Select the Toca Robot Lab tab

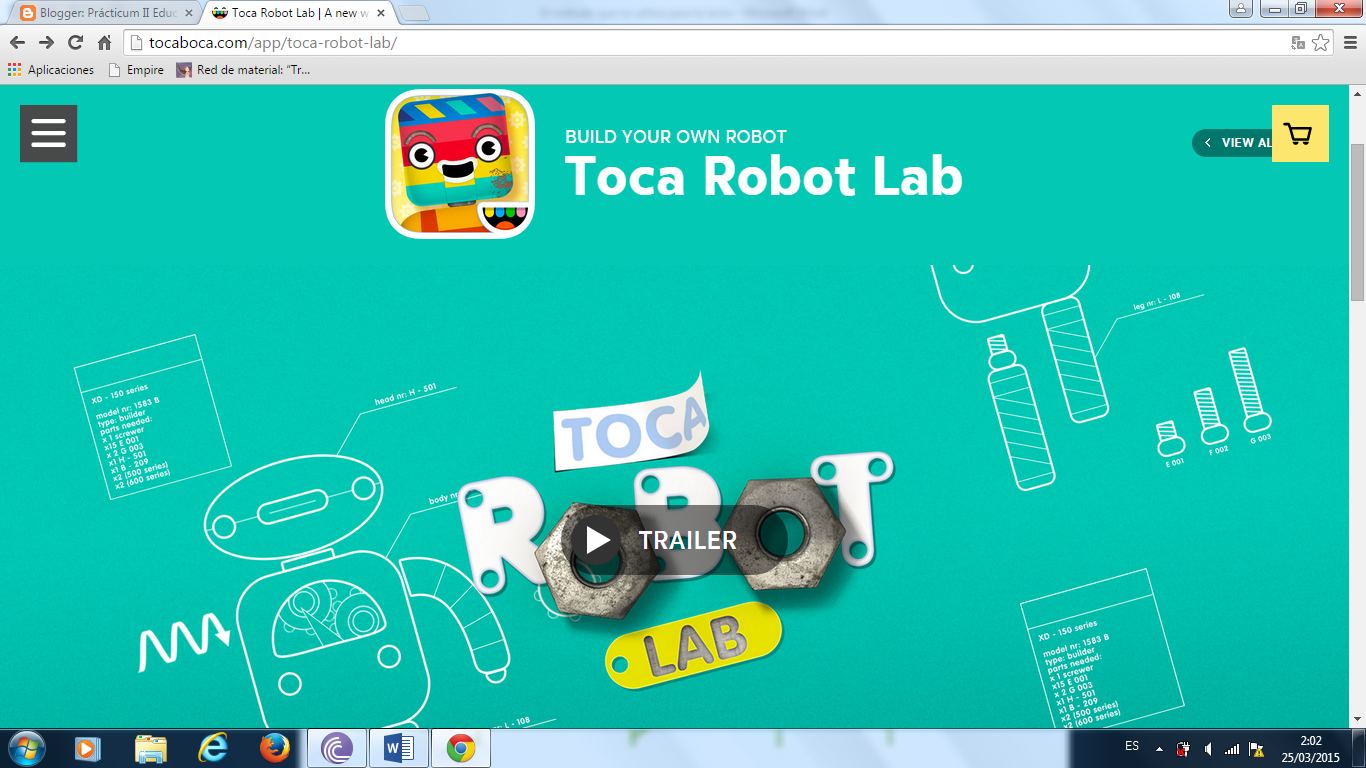(x=296, y=13)
